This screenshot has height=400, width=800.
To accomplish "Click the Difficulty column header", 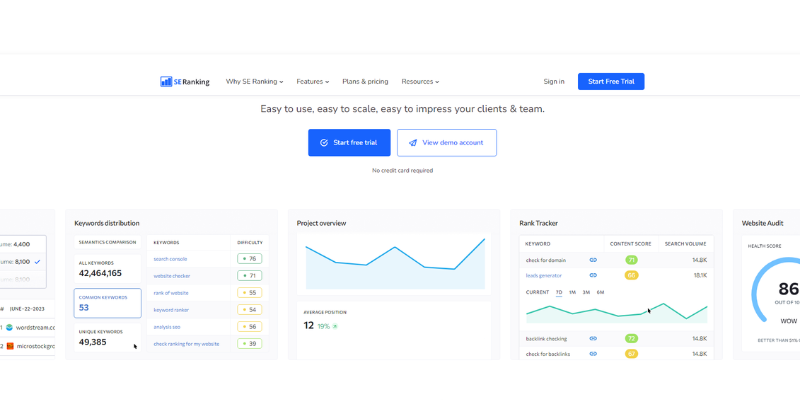I will [250, 243].
